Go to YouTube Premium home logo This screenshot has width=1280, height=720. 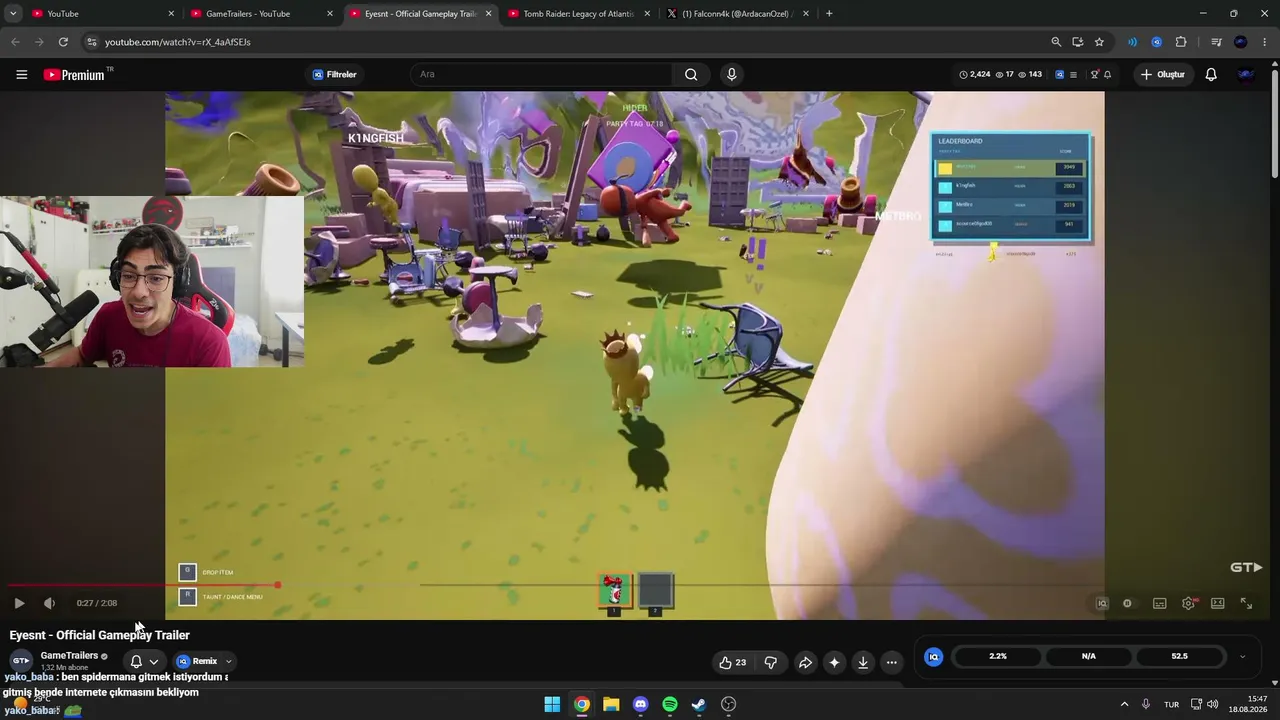coord(74,74)
